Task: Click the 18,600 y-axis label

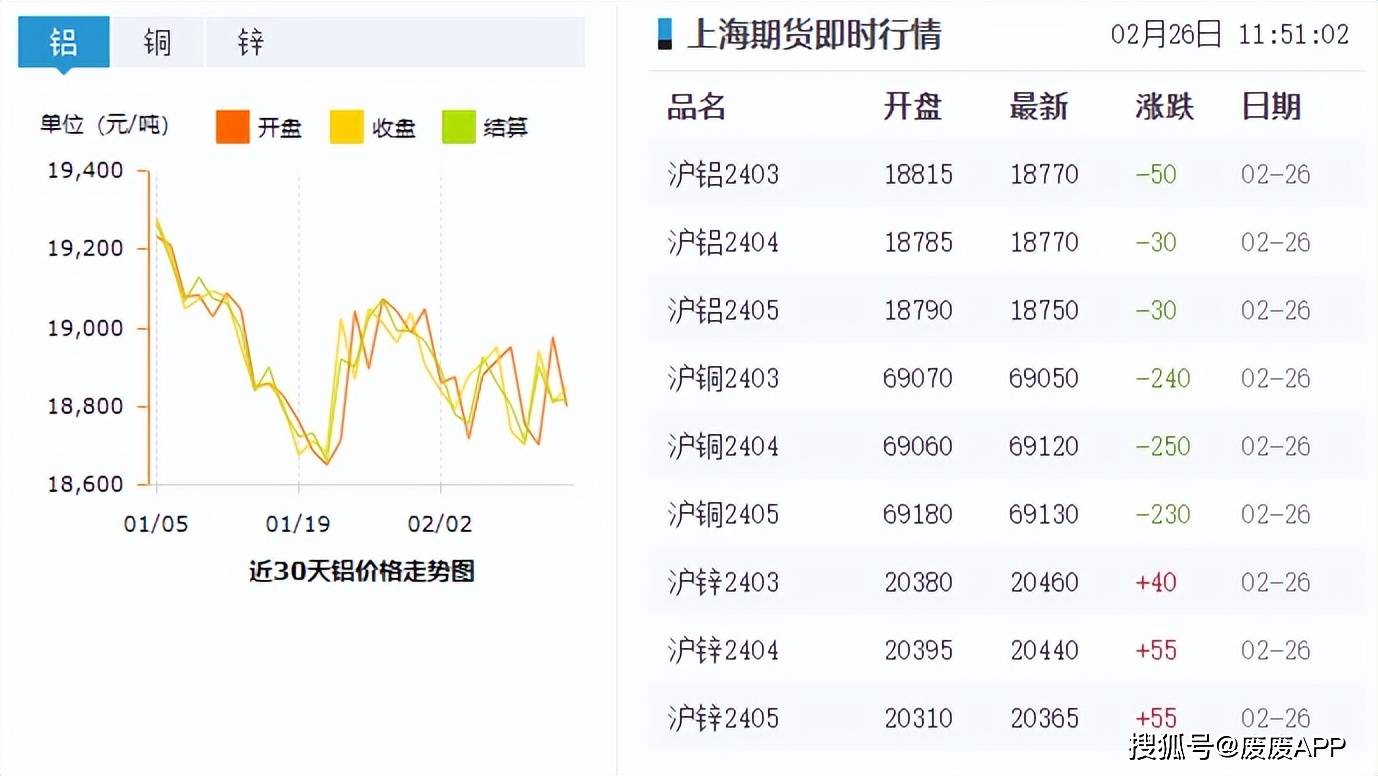Action: [x=86, y=484]
